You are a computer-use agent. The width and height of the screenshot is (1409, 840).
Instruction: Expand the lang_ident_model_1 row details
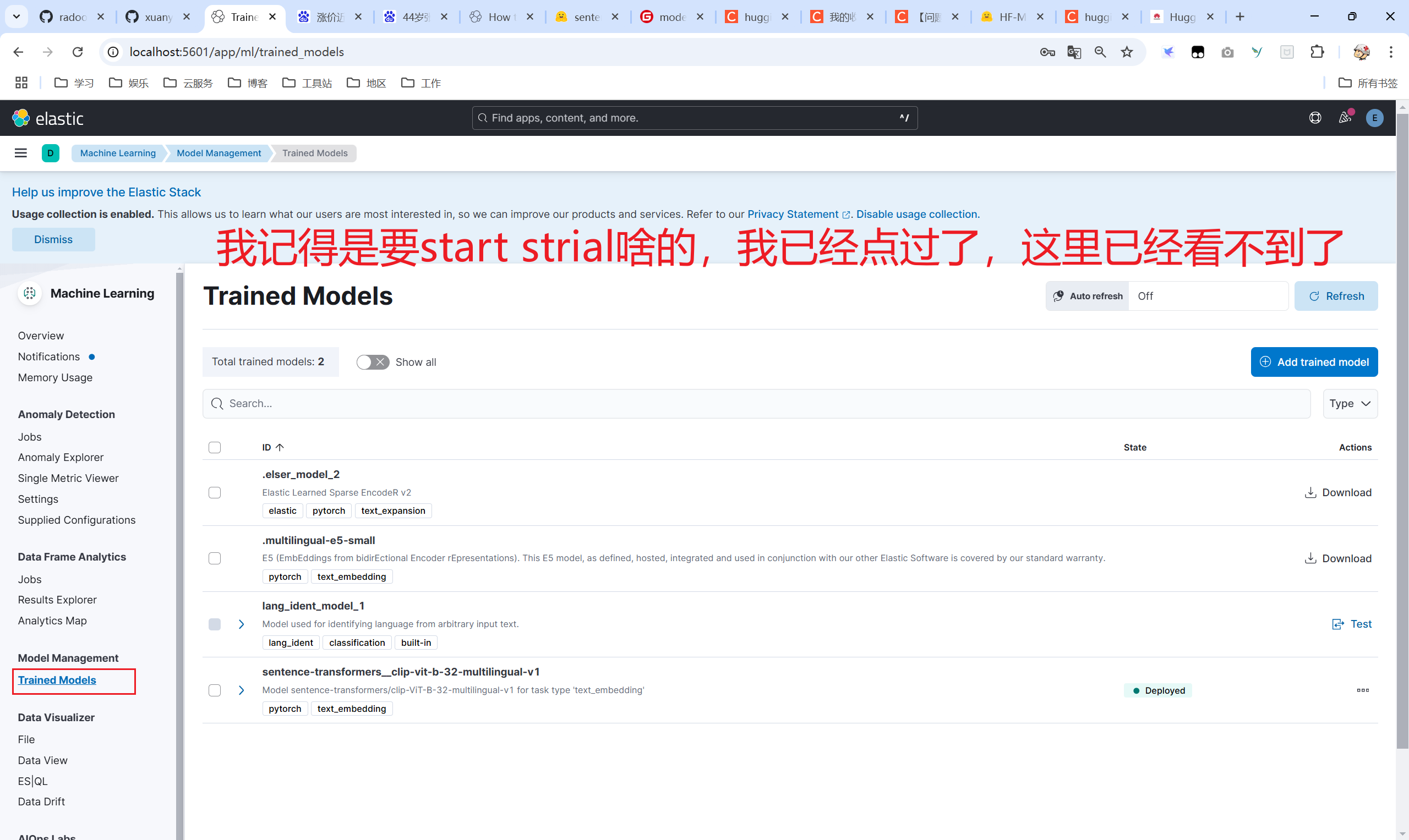tap(241, 624)
